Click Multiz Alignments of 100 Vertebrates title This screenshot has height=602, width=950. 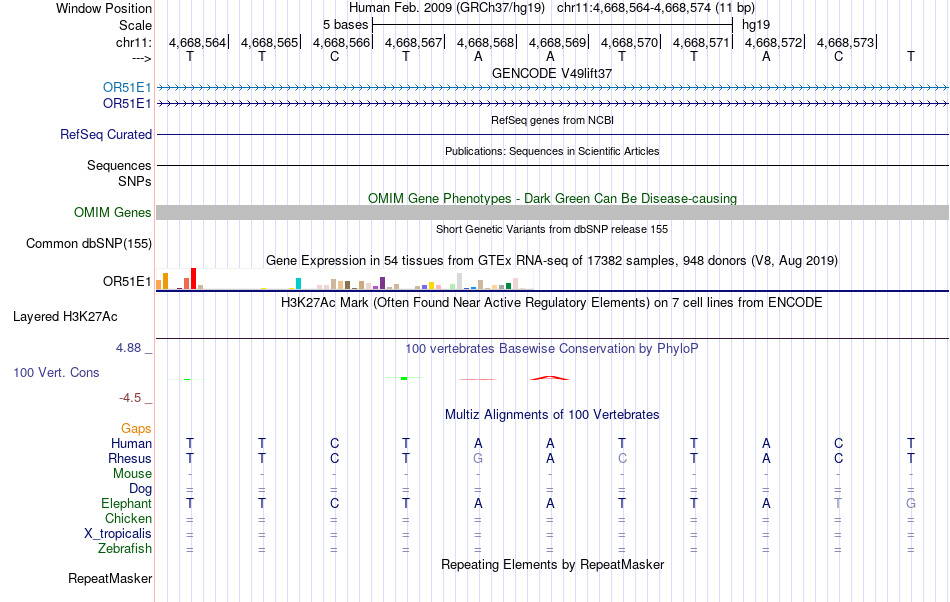(552, 415)
